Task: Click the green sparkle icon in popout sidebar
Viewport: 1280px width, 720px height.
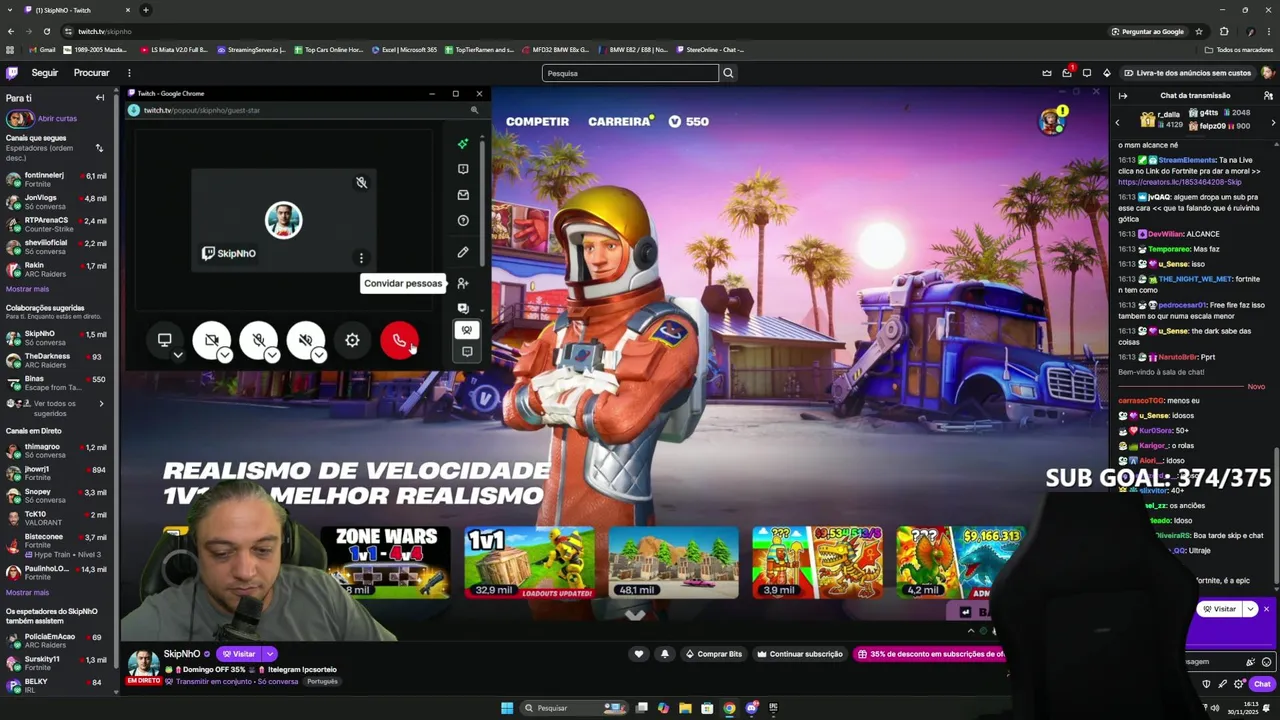Action: pos(463,144)
